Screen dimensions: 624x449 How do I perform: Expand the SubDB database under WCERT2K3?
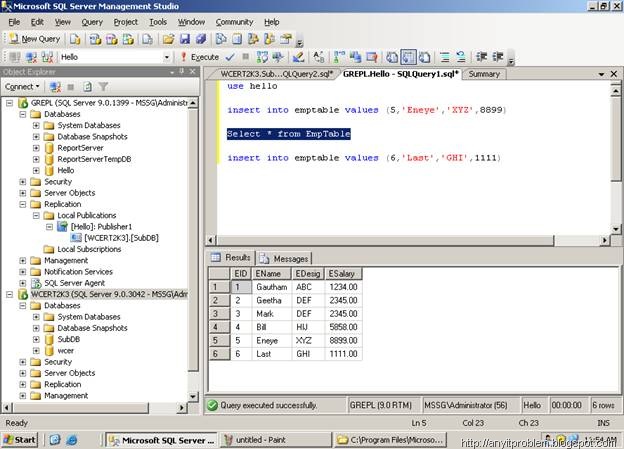pyautogui.click(x=36, y=340)
